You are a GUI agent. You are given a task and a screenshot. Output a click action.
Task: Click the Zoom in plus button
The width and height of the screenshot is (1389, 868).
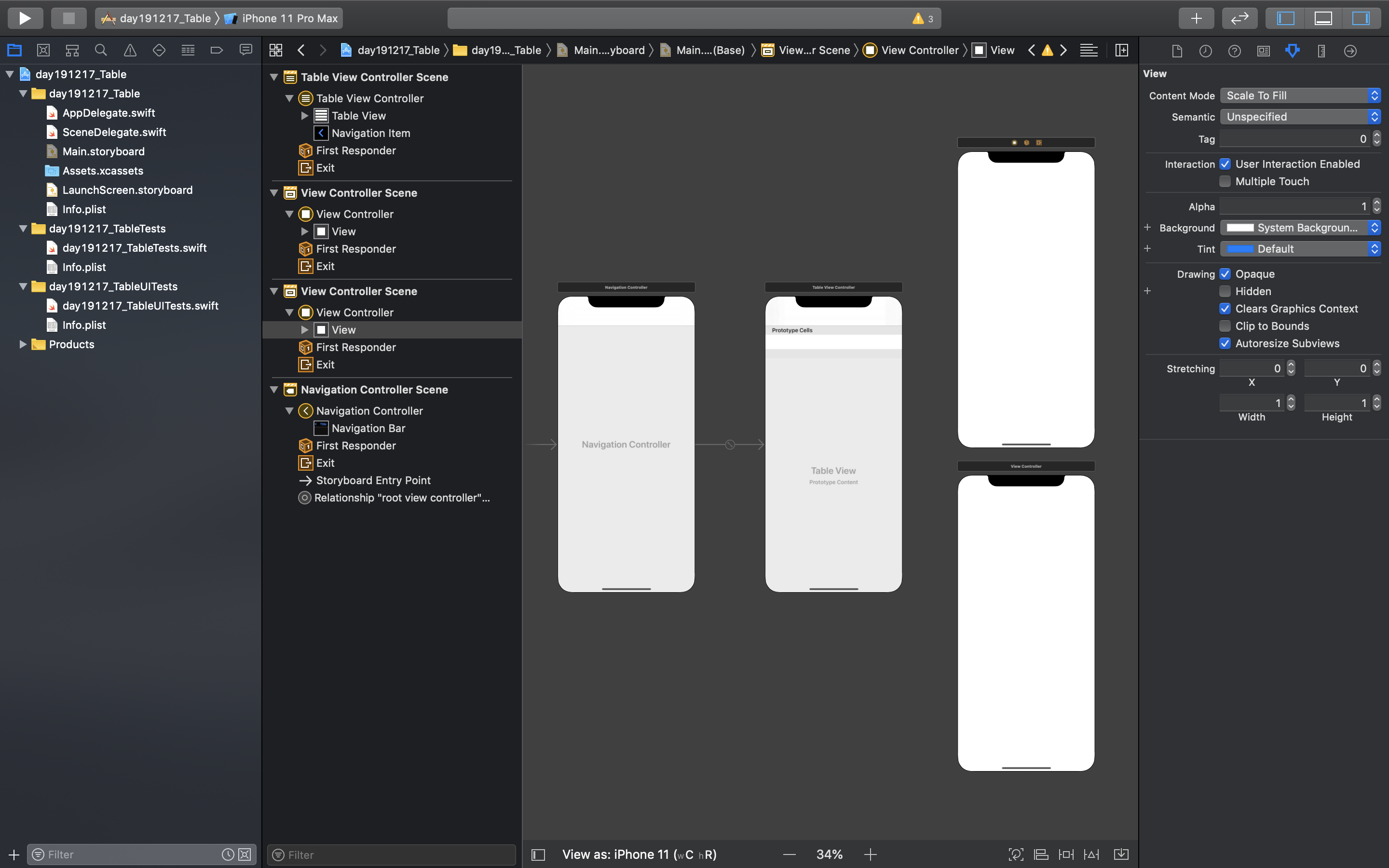870,854
